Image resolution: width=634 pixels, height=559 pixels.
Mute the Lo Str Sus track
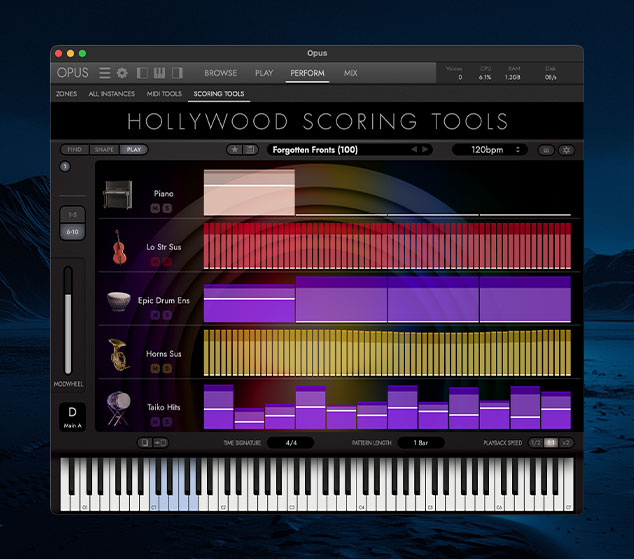click(x=155, y=262)
